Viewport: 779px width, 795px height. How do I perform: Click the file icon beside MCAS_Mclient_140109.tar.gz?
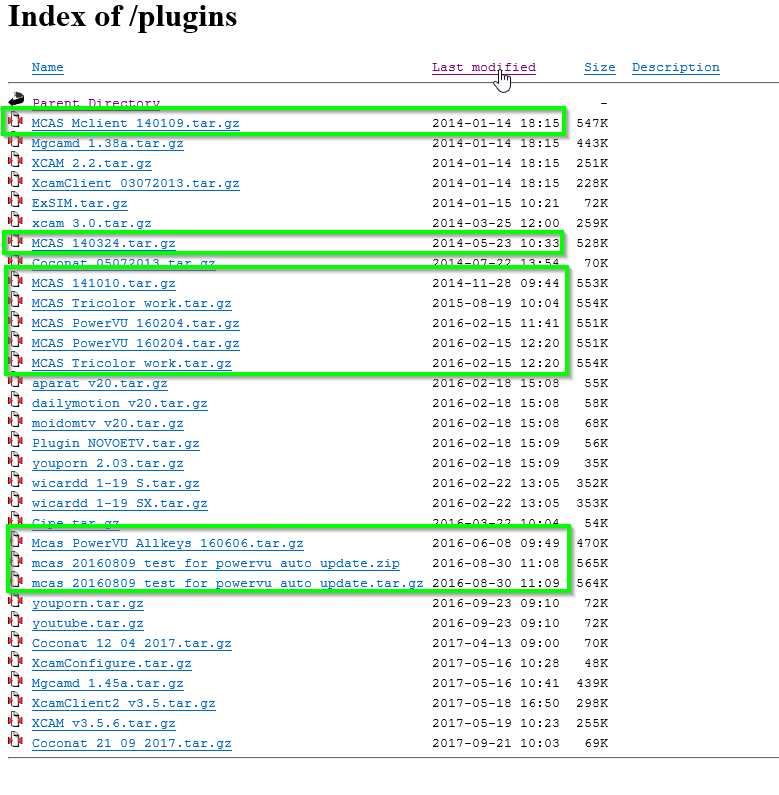pos(16,120)
